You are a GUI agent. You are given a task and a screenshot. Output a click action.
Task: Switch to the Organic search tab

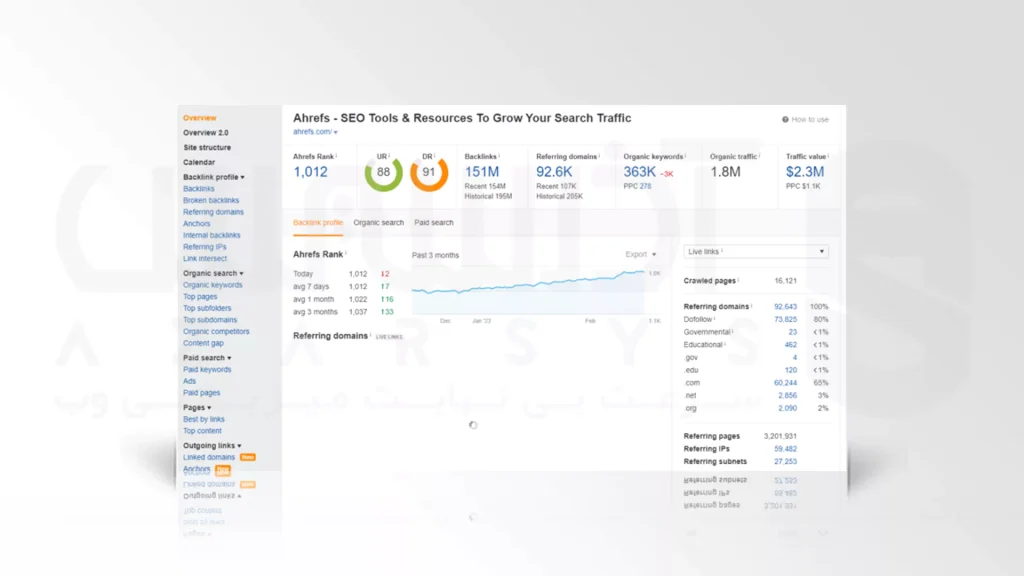pyautogui.click(x=379, y=223)
